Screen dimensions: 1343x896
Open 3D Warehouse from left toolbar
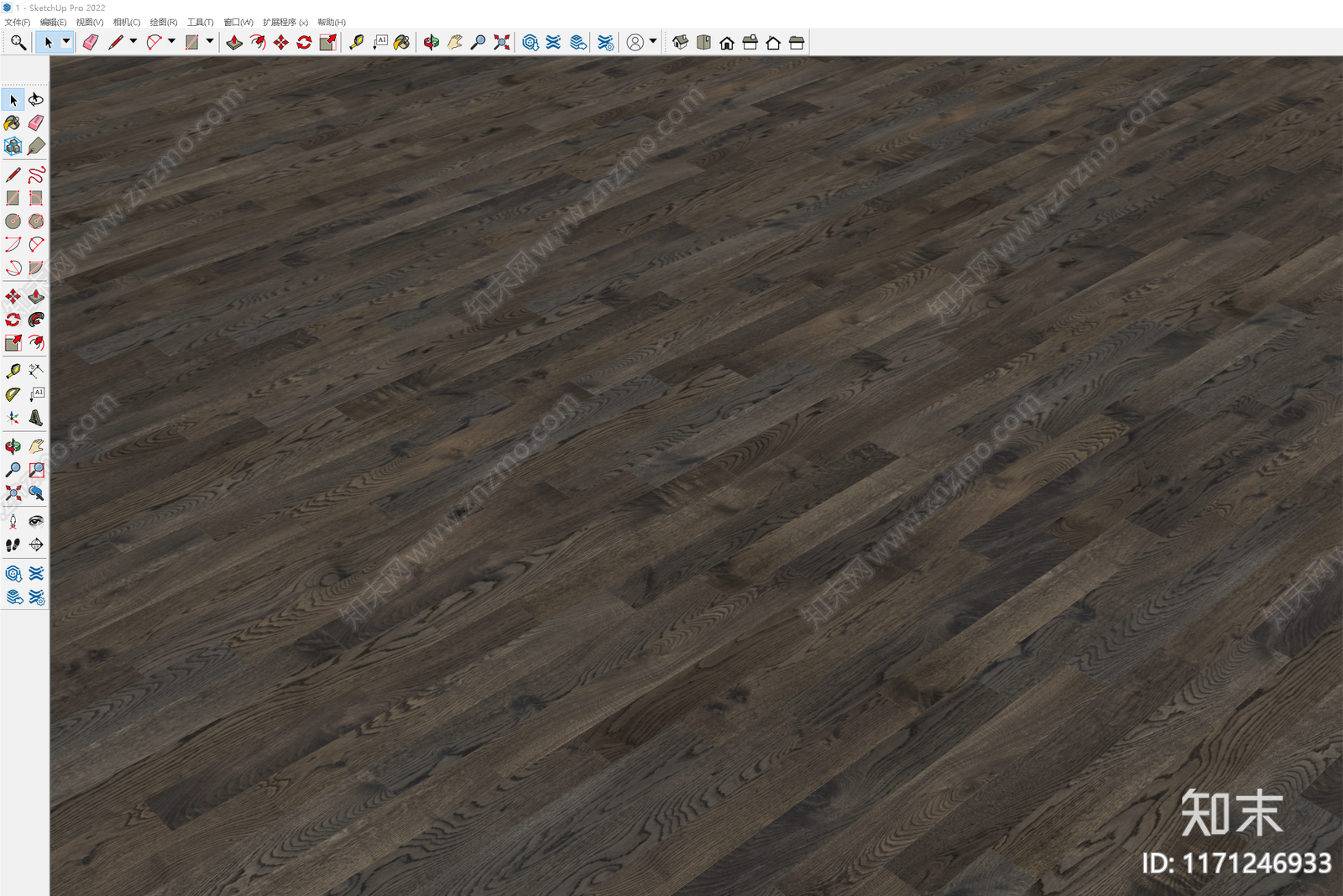tap(13, 574)
